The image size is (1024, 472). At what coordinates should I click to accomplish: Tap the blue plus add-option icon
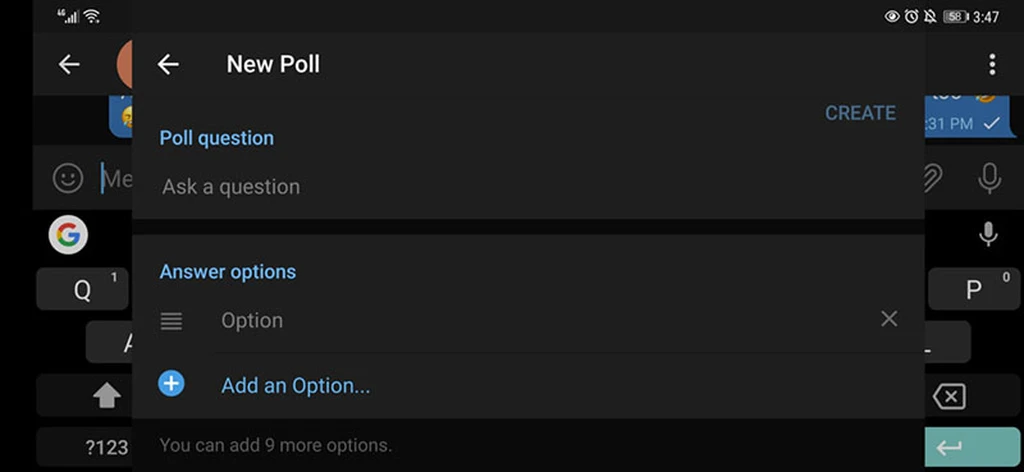click(171, 384)
